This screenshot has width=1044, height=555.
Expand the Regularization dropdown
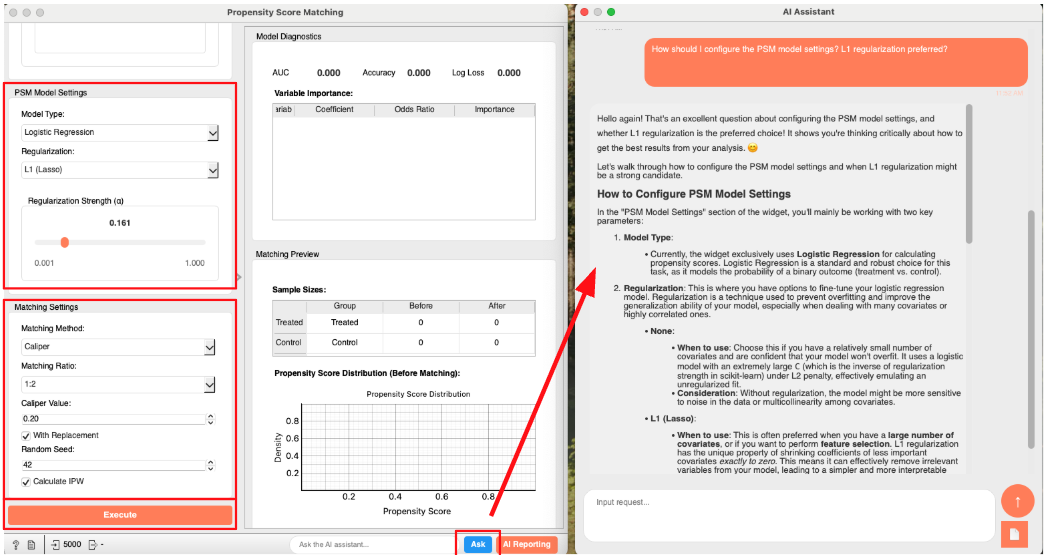coord(119,171)
